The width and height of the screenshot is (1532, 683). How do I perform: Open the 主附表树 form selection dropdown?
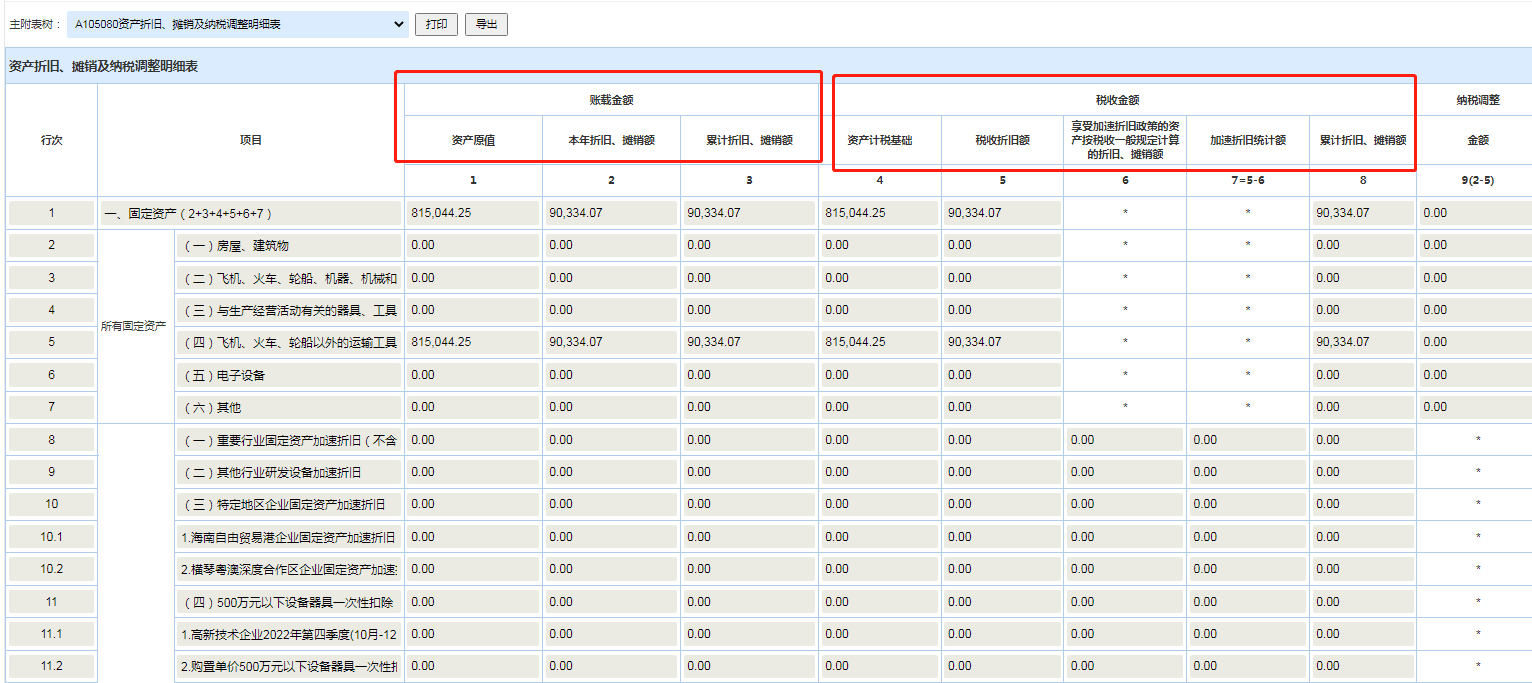tap(237, 24)
